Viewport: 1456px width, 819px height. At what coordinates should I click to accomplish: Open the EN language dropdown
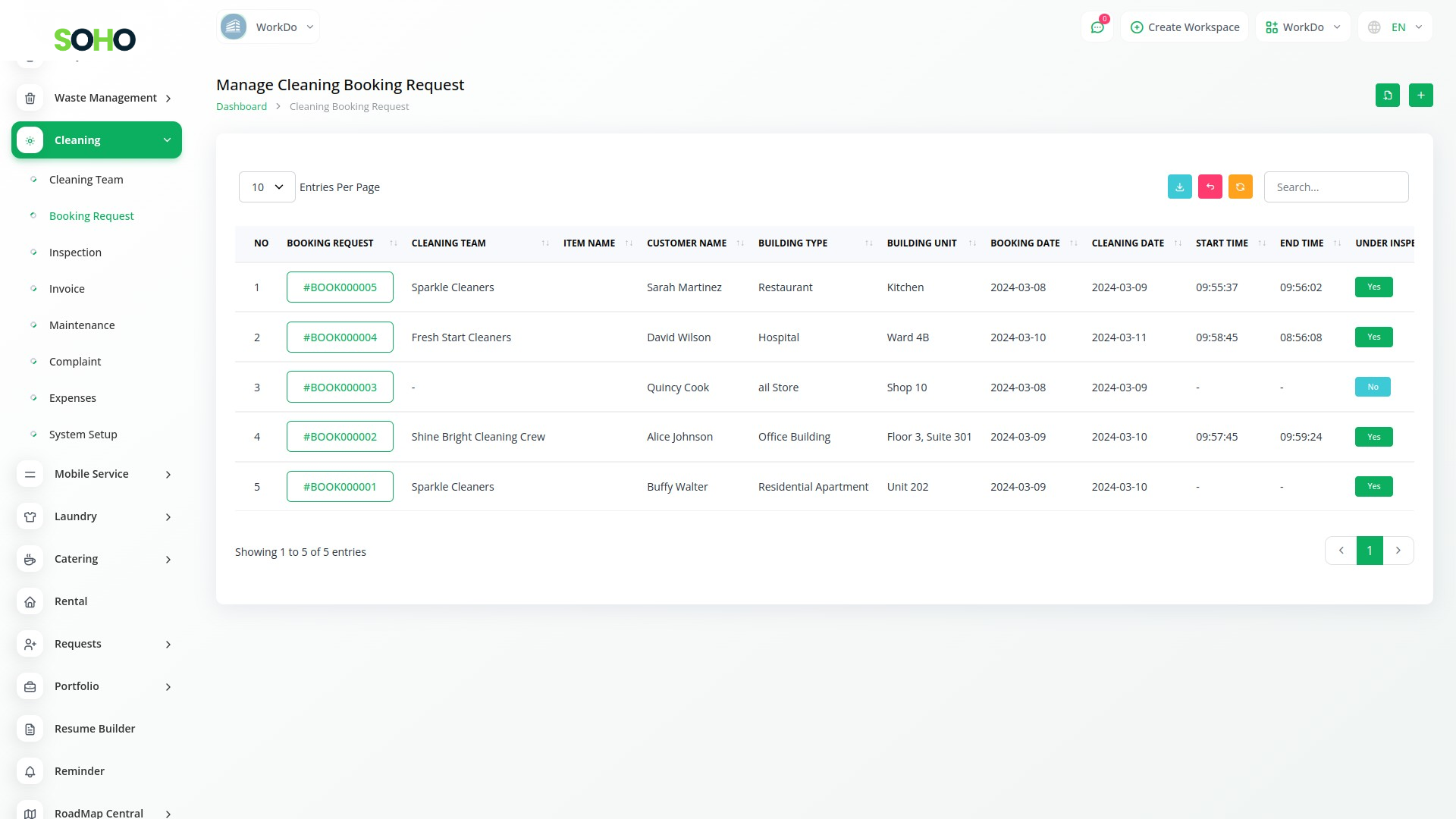(1397, 27)
